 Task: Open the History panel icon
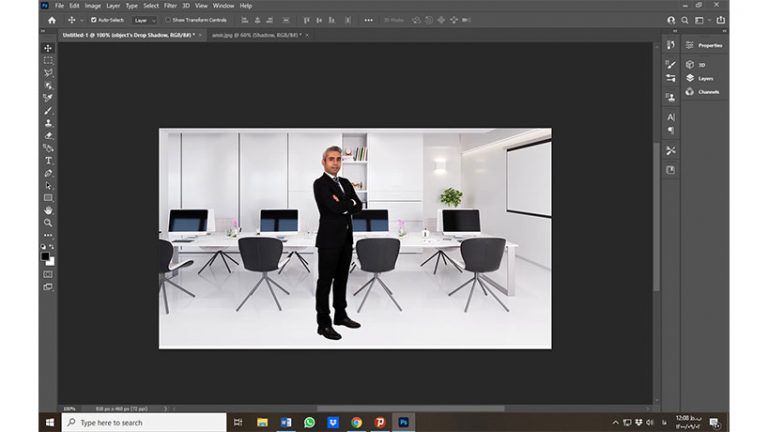point(671,45)
